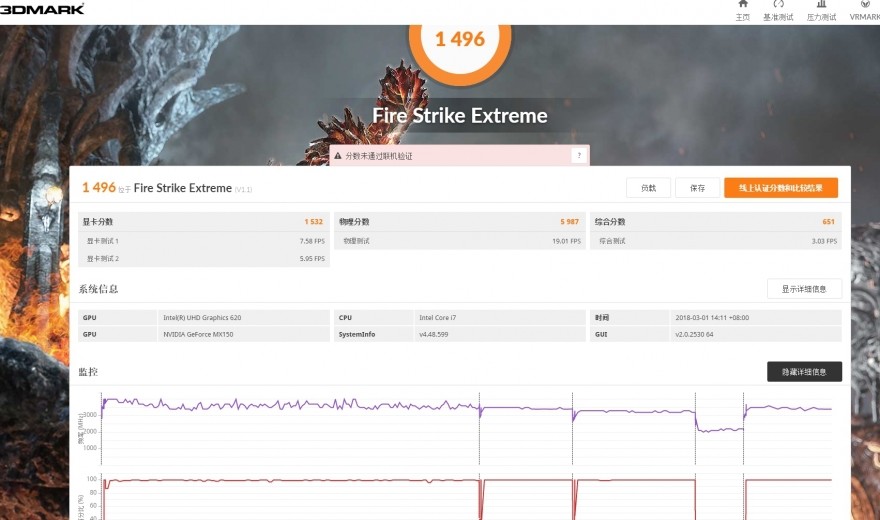Click the 综合测试 row showing 3.03 FPS
Viewport: 880px width, 520px height.
click(716, 241)
